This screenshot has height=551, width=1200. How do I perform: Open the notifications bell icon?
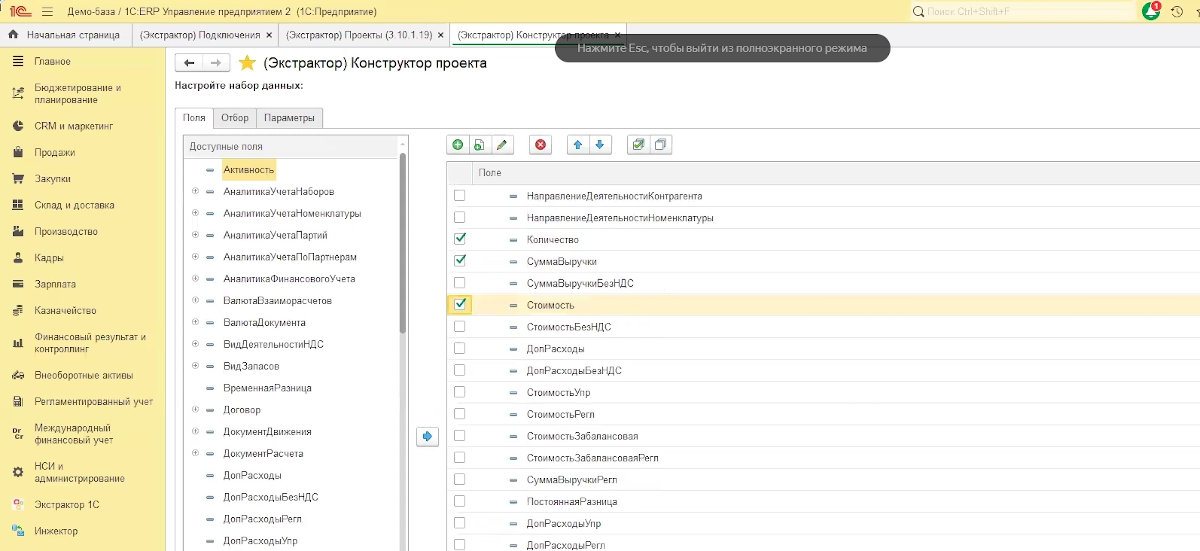[x=1151, y=11]
